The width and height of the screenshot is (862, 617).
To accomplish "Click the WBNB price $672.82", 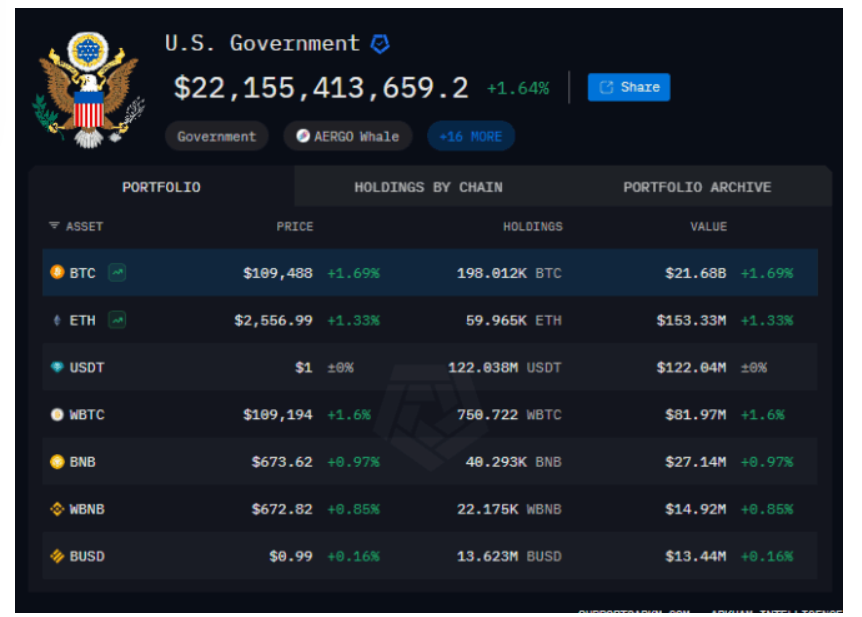I will coord(282,509).
